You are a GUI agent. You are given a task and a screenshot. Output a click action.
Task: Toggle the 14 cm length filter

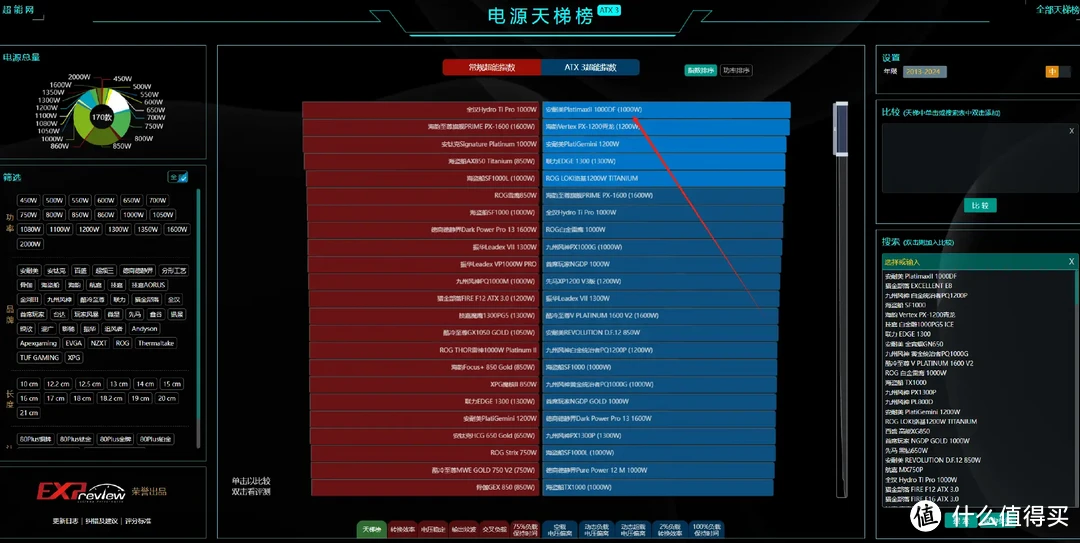point(145,384)
